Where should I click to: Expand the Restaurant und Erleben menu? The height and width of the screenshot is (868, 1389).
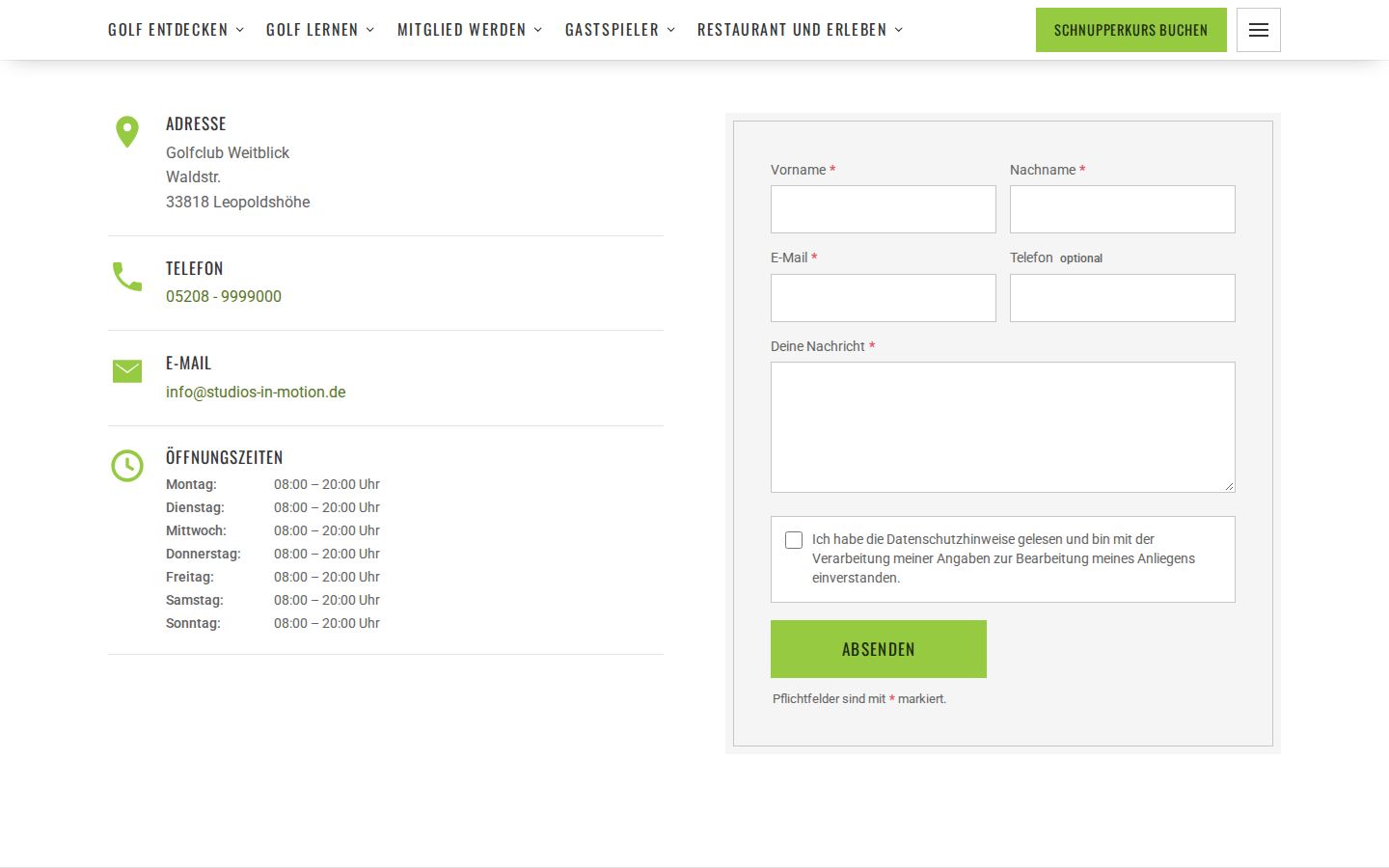click(x=800, y=30)
